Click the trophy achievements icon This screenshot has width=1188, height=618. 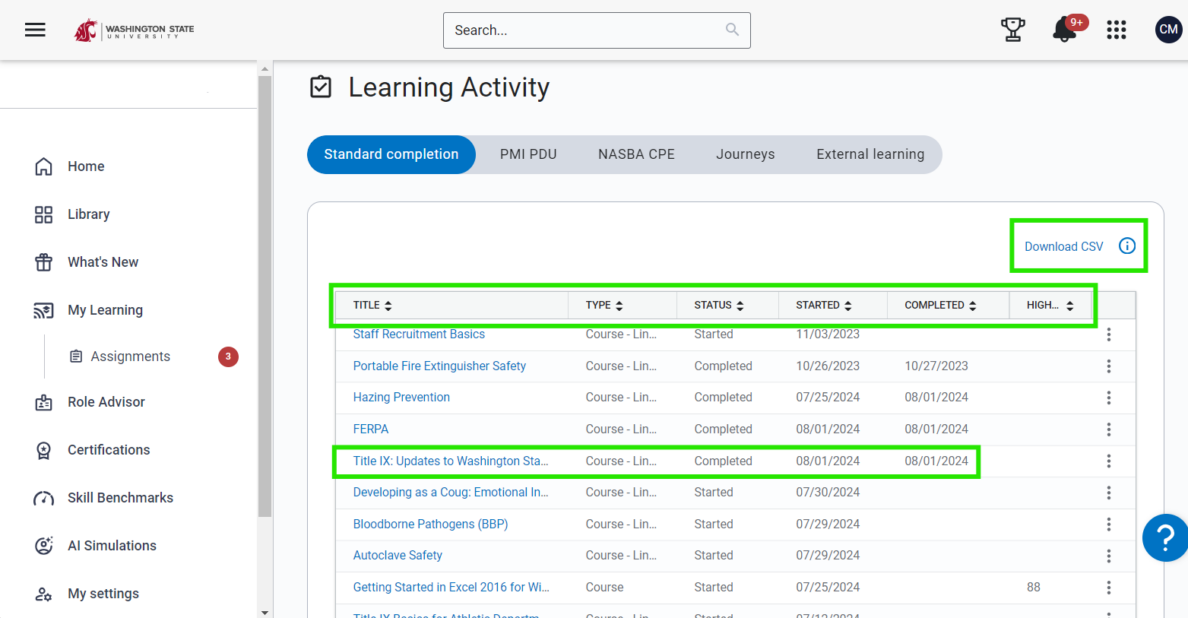coord(1013,30)
